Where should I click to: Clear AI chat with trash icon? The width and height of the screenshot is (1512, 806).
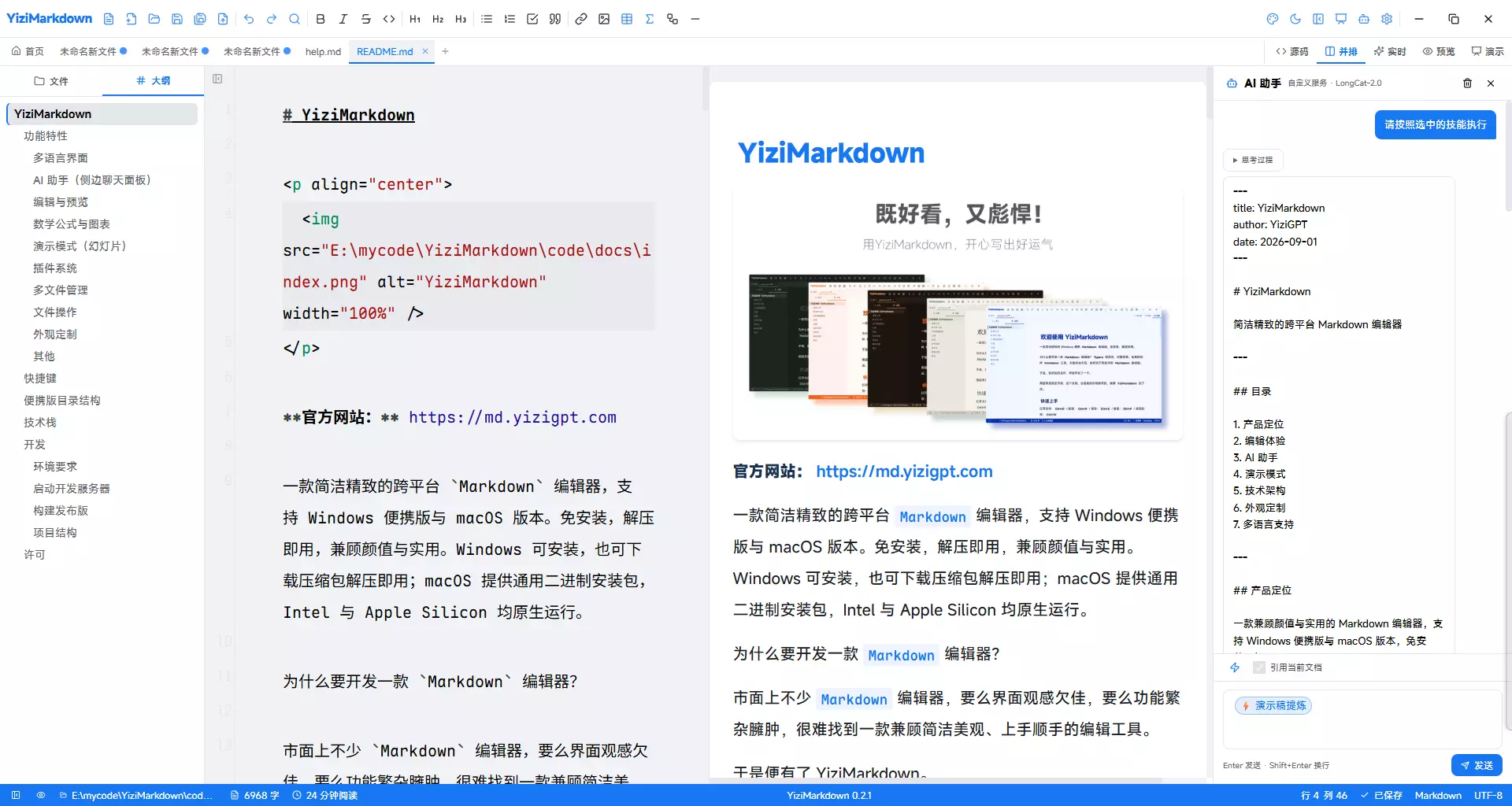(1467, 83)
